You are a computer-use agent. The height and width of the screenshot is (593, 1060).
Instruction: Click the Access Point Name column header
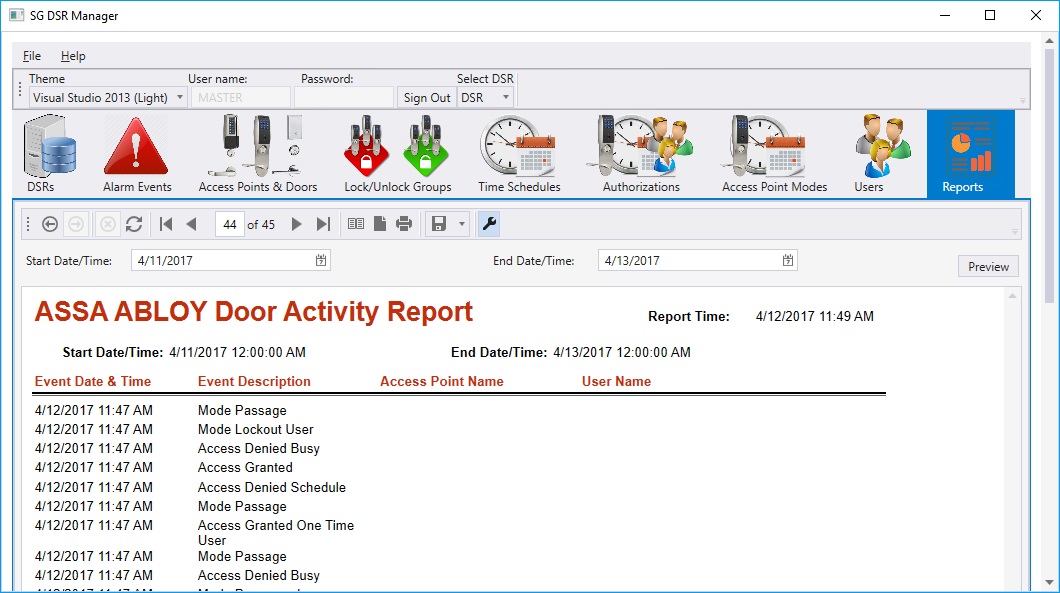point(441,381)
